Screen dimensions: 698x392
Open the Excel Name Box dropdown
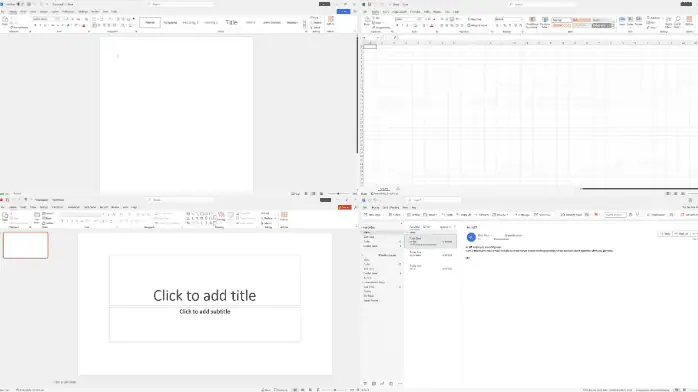378,38
